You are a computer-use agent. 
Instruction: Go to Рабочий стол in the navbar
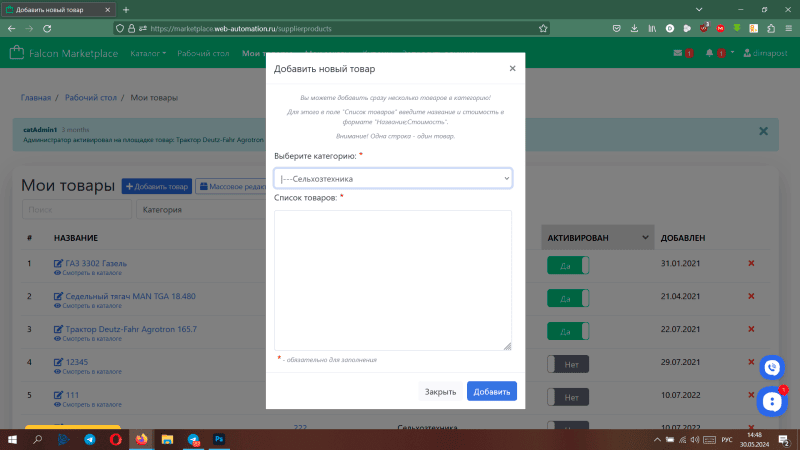[203, 53]
